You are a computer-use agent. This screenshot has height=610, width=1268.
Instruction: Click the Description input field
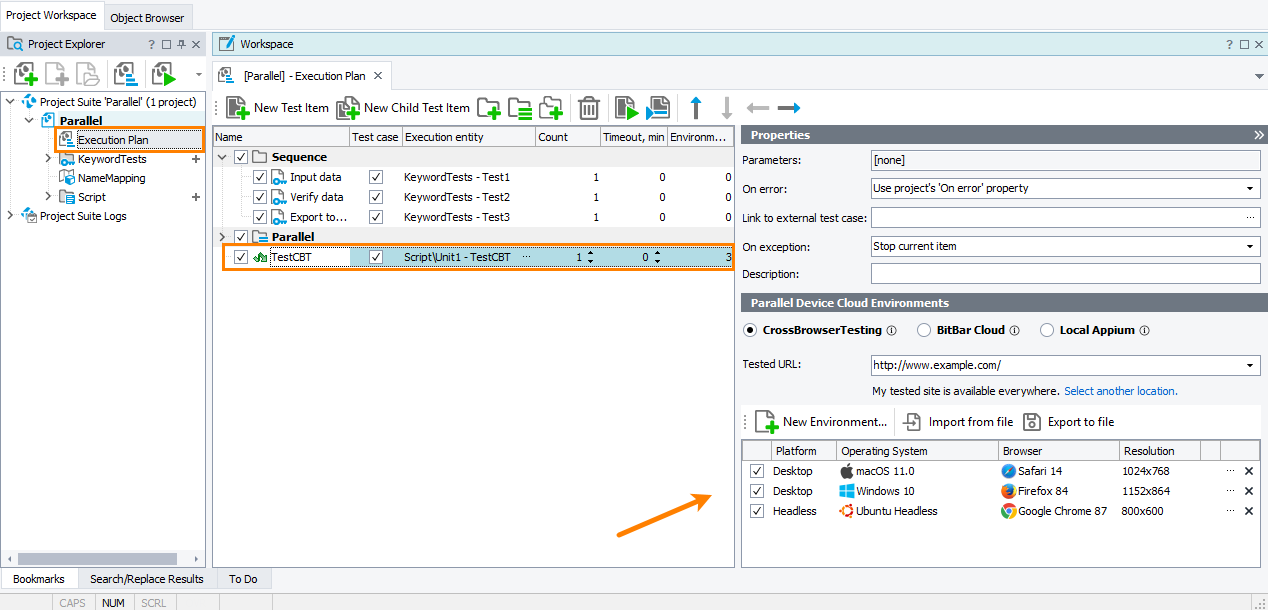click(x=1065, y=274)
